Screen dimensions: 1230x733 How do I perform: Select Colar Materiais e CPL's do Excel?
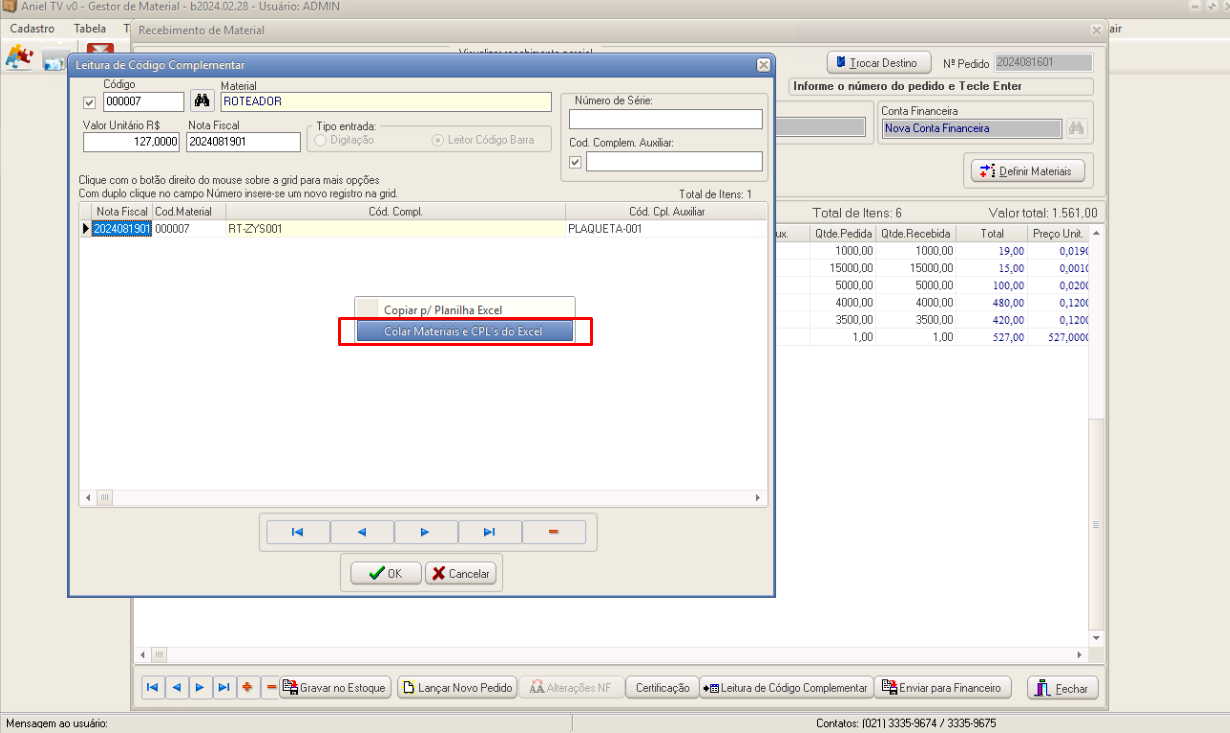[x=463, y=331]
